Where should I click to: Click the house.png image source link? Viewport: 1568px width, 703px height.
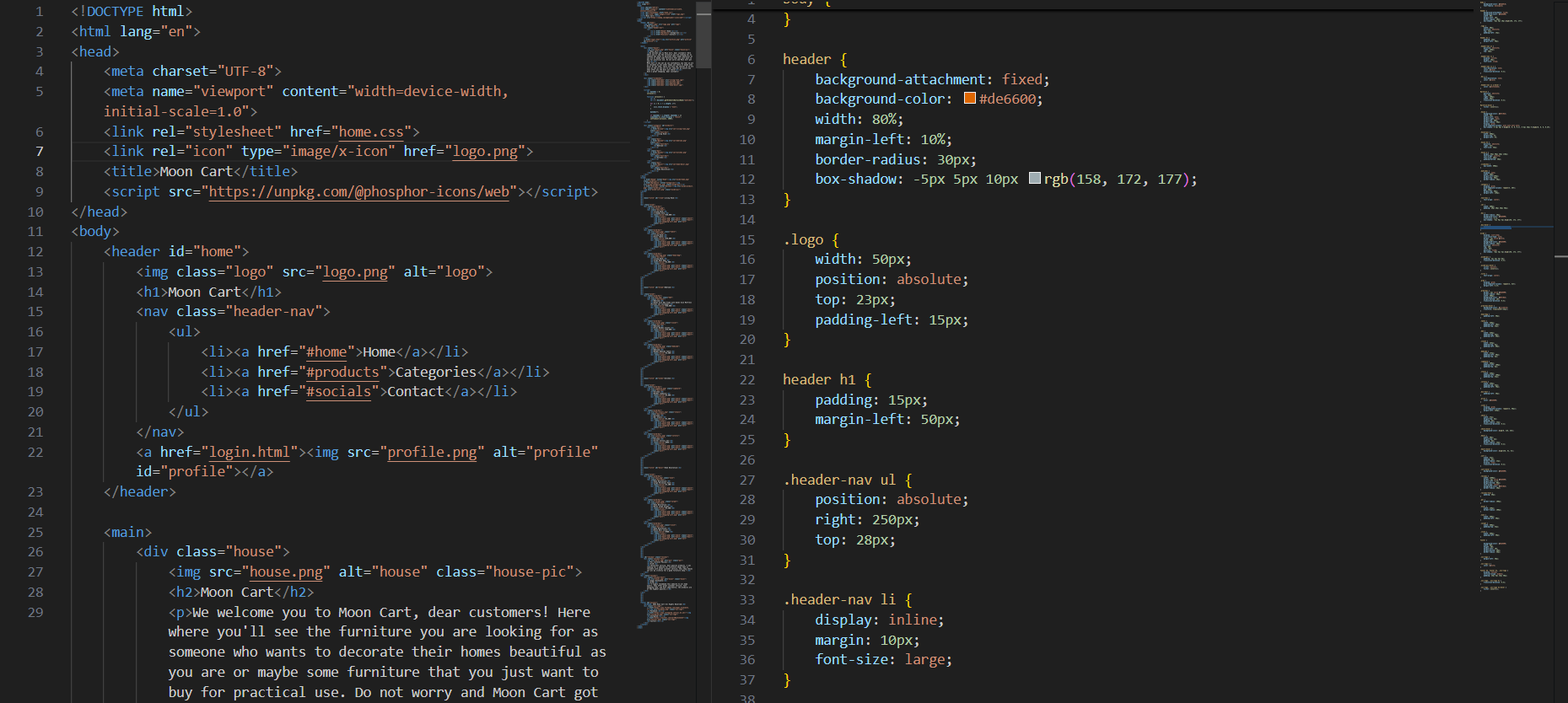pos(286,572)
